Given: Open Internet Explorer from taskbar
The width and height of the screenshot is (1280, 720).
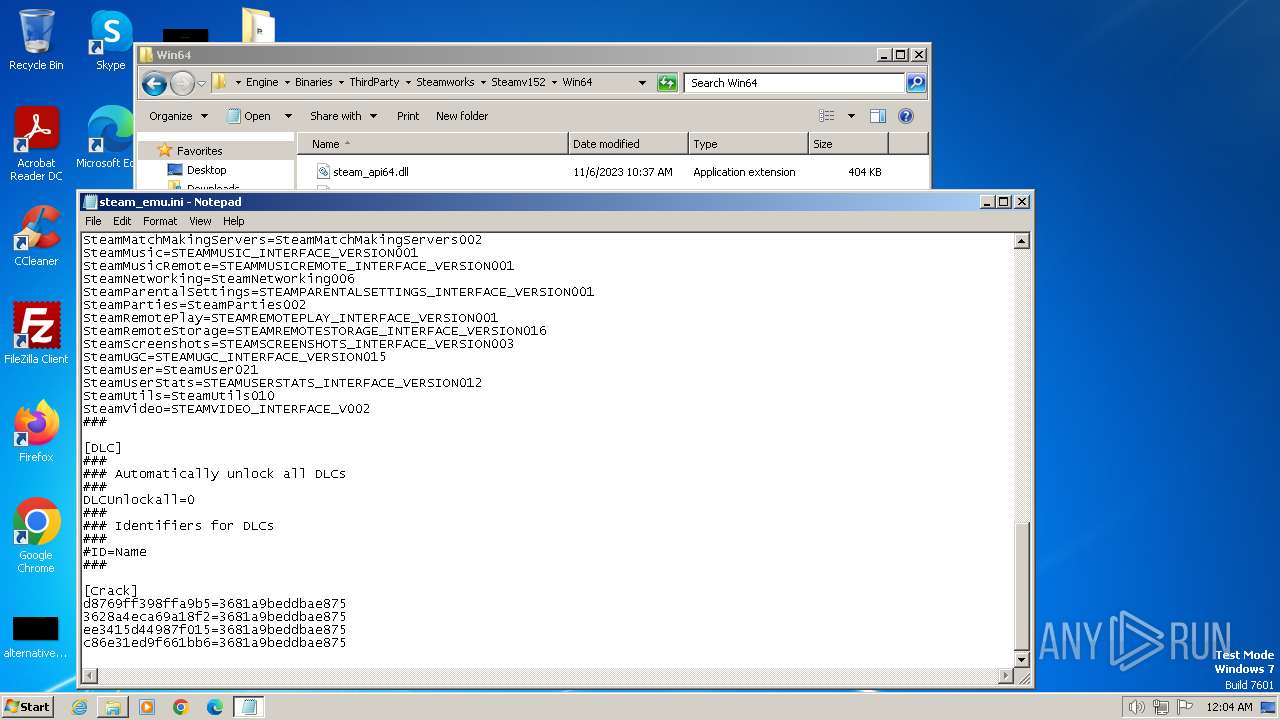Looking at the screenshot, I should tap(79, 707).
